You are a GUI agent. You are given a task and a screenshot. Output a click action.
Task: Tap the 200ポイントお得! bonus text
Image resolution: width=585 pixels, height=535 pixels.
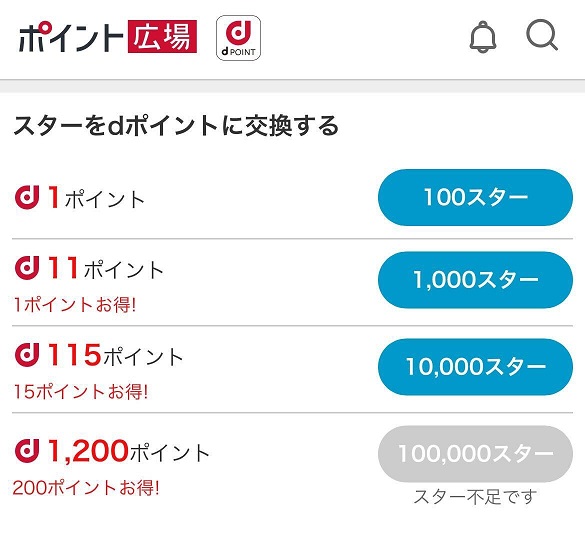[x=86, y=488]
